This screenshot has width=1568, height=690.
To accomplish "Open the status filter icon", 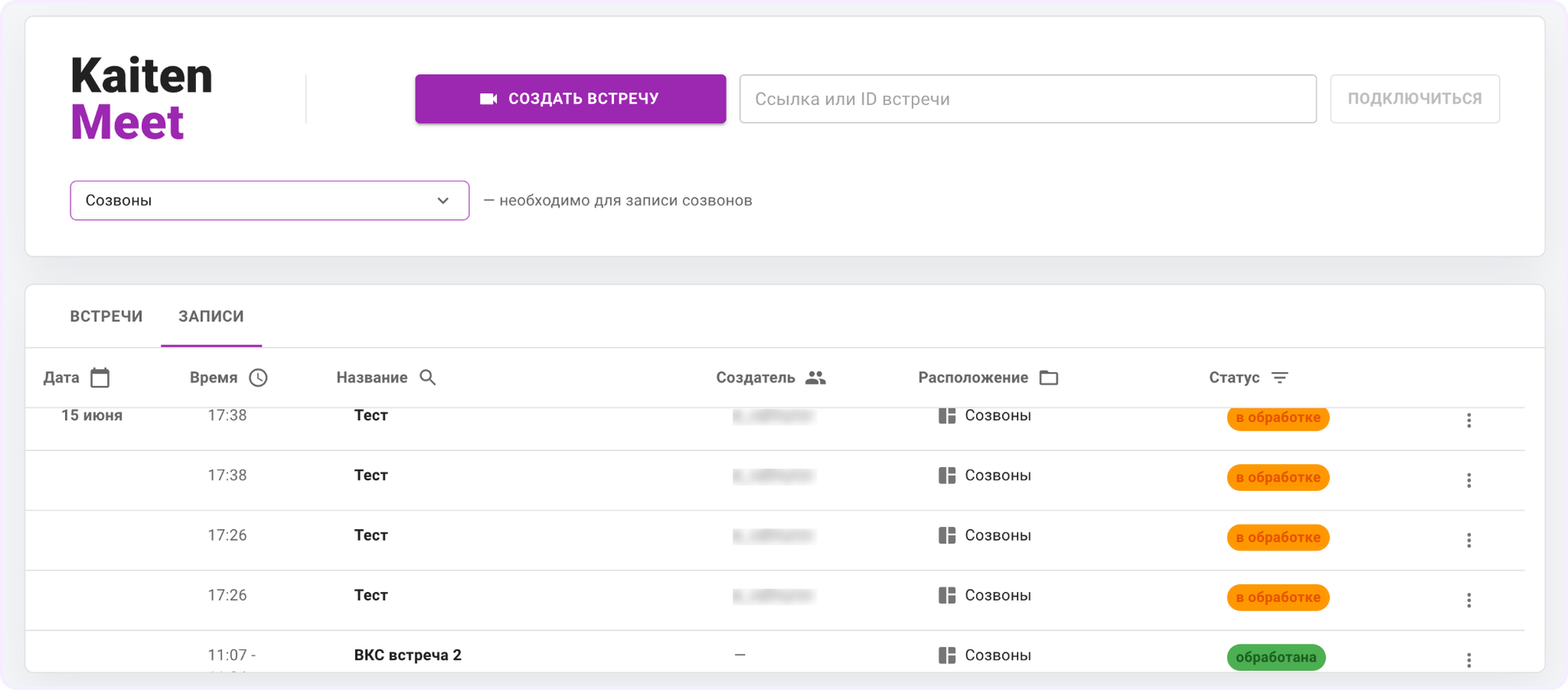I will (x=1279, y=377).
